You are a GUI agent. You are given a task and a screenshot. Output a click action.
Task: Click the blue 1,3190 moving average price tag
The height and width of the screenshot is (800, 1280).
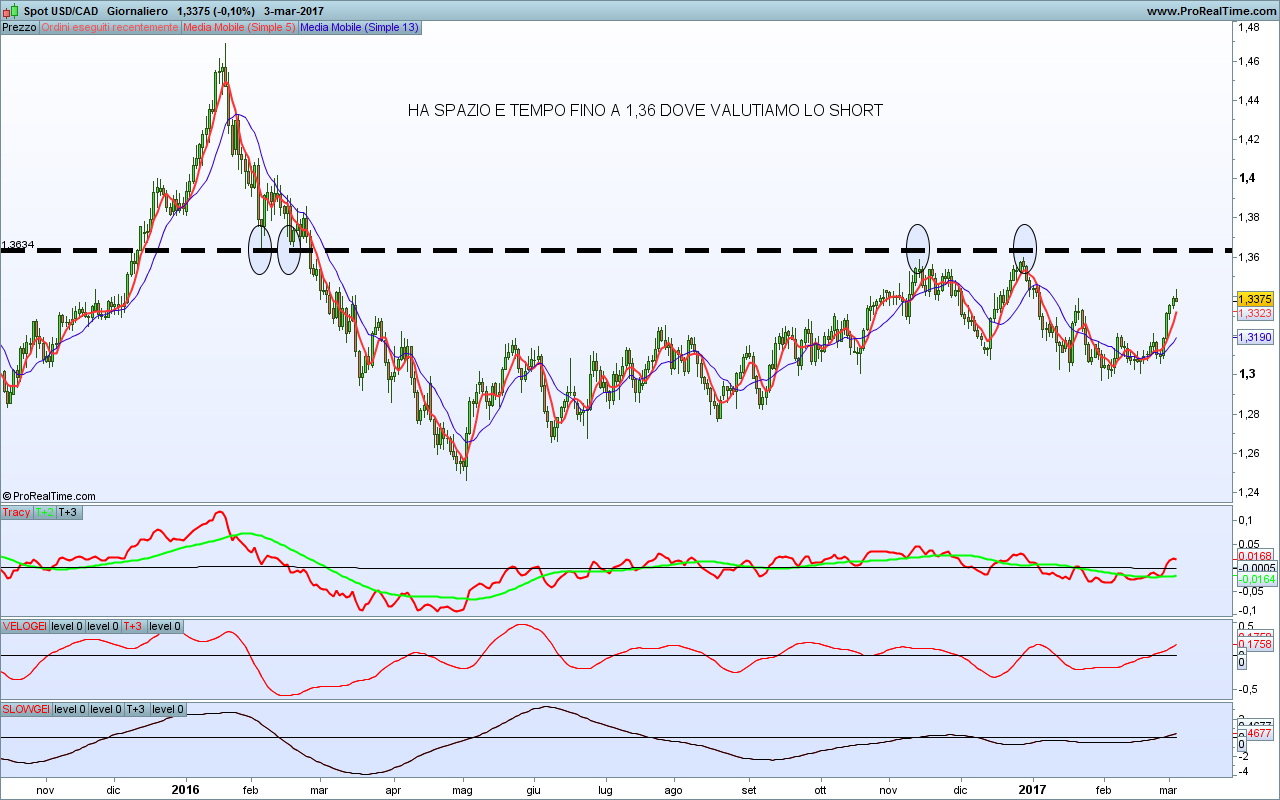[x=1254, y=338]
